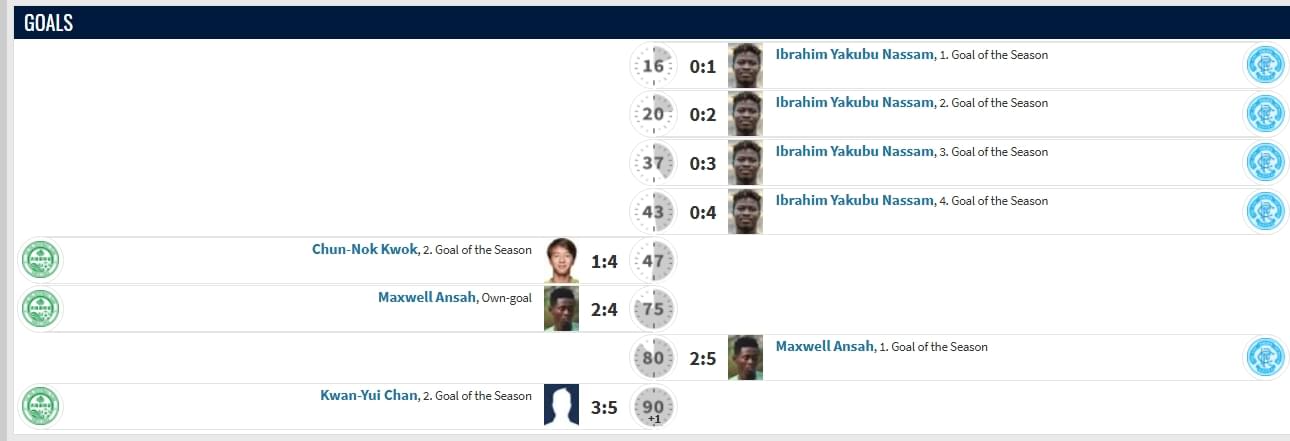The height and width of the screenshot is (441, 1290).
Task: Open Chun-Nok Kwok's player page
Action: point(364,250)
